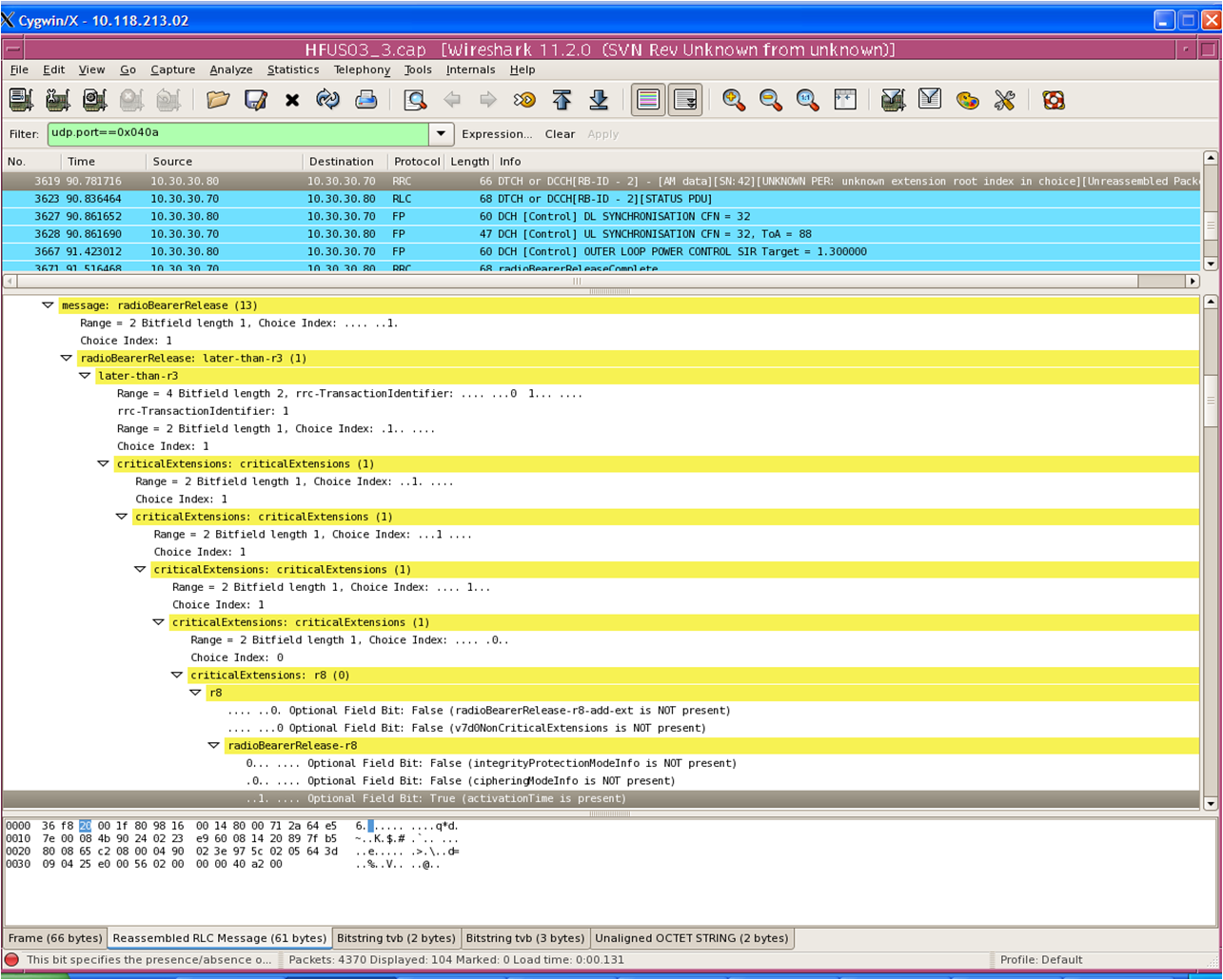Switch to Frame (66 bytes) tab
This screenshot has height=980, width=1223.
[x=55, y=938]
